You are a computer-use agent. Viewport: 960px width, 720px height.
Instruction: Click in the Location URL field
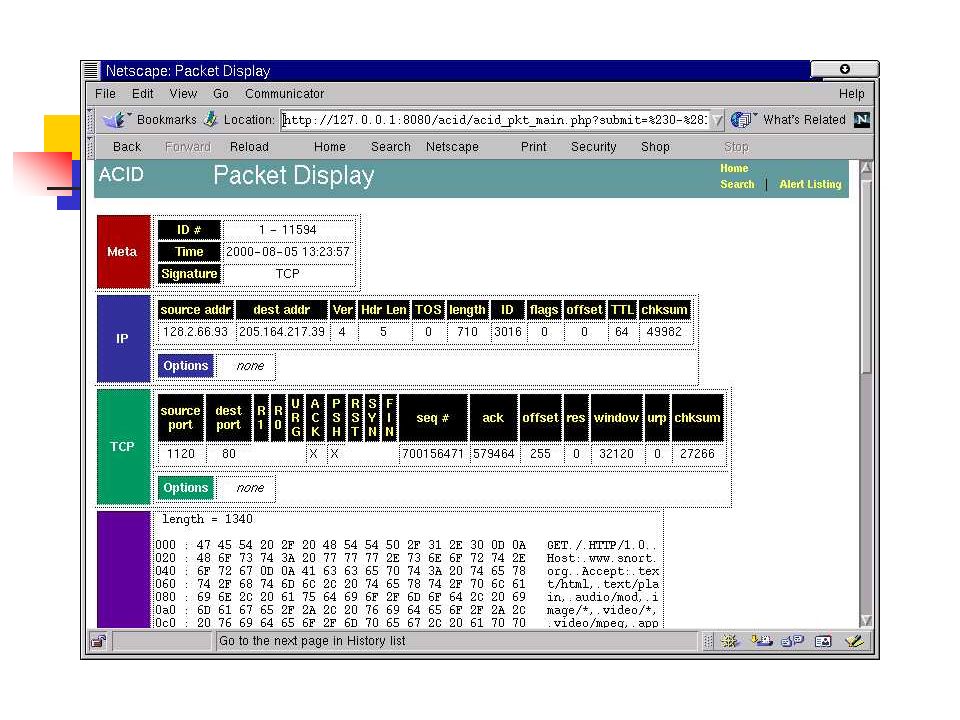[x=495, y=120]
